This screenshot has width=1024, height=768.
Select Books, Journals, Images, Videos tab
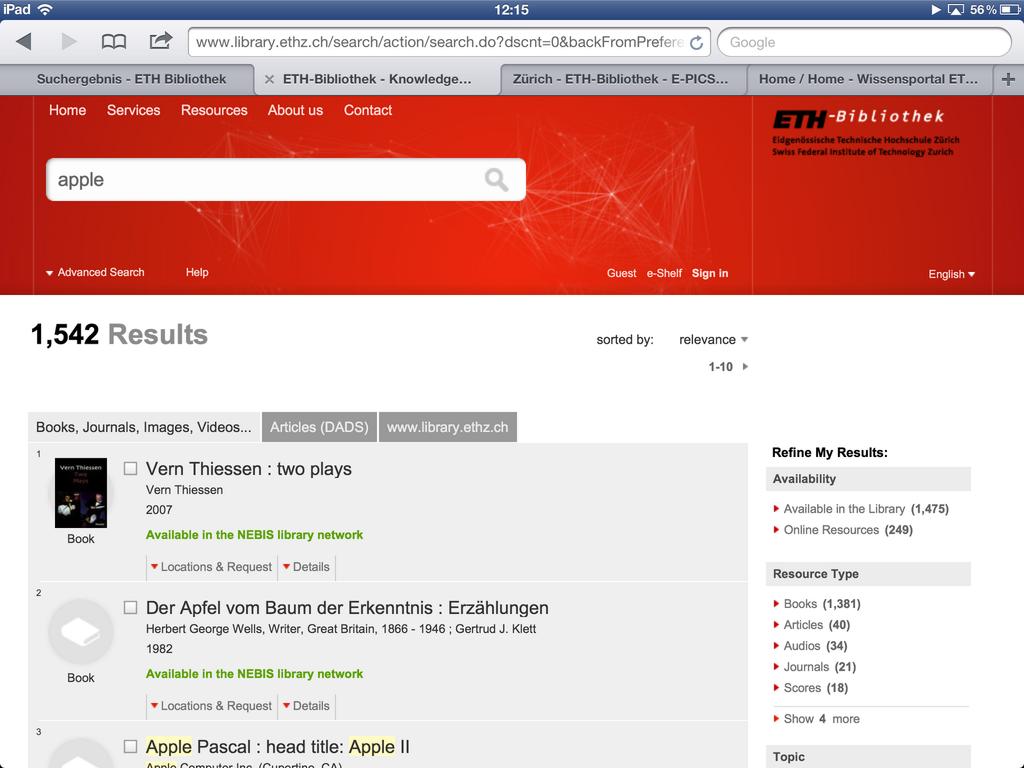click(144, 427)
